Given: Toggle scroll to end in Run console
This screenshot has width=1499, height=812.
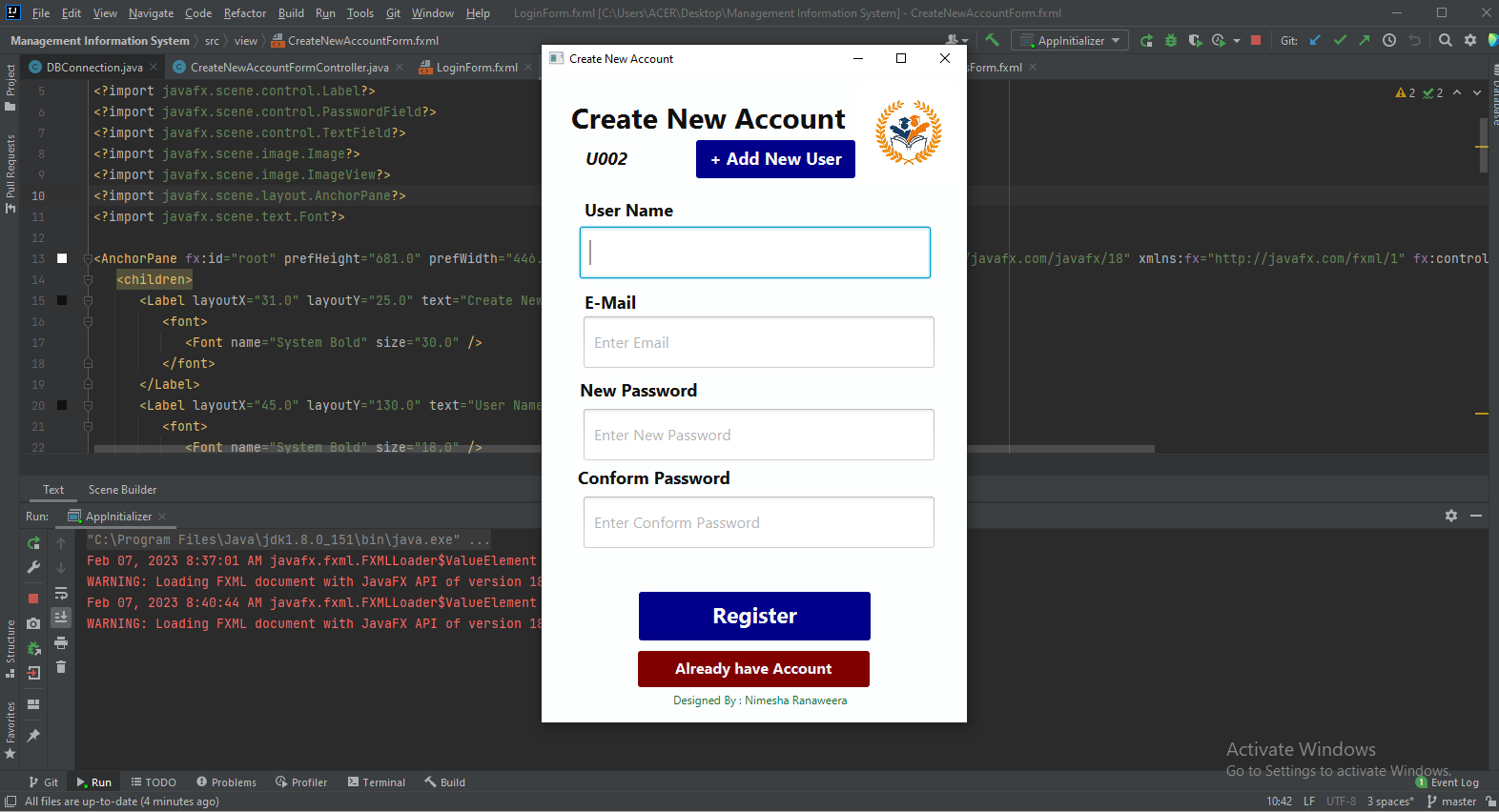Looking at the screenshot, I should click(61, 617).
